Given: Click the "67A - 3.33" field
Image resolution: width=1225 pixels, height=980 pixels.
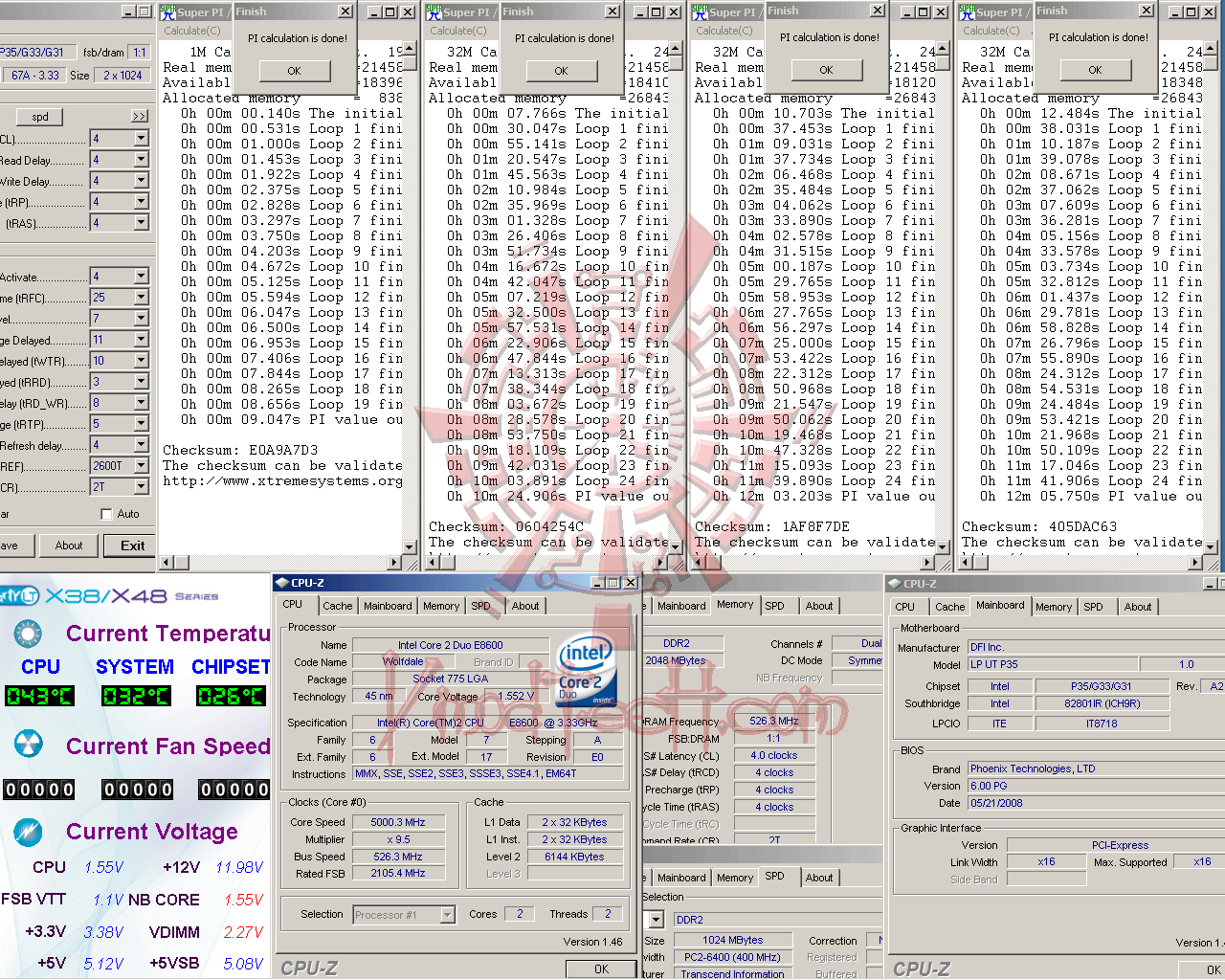Looking at the screenshot, I should click(34, 75).
